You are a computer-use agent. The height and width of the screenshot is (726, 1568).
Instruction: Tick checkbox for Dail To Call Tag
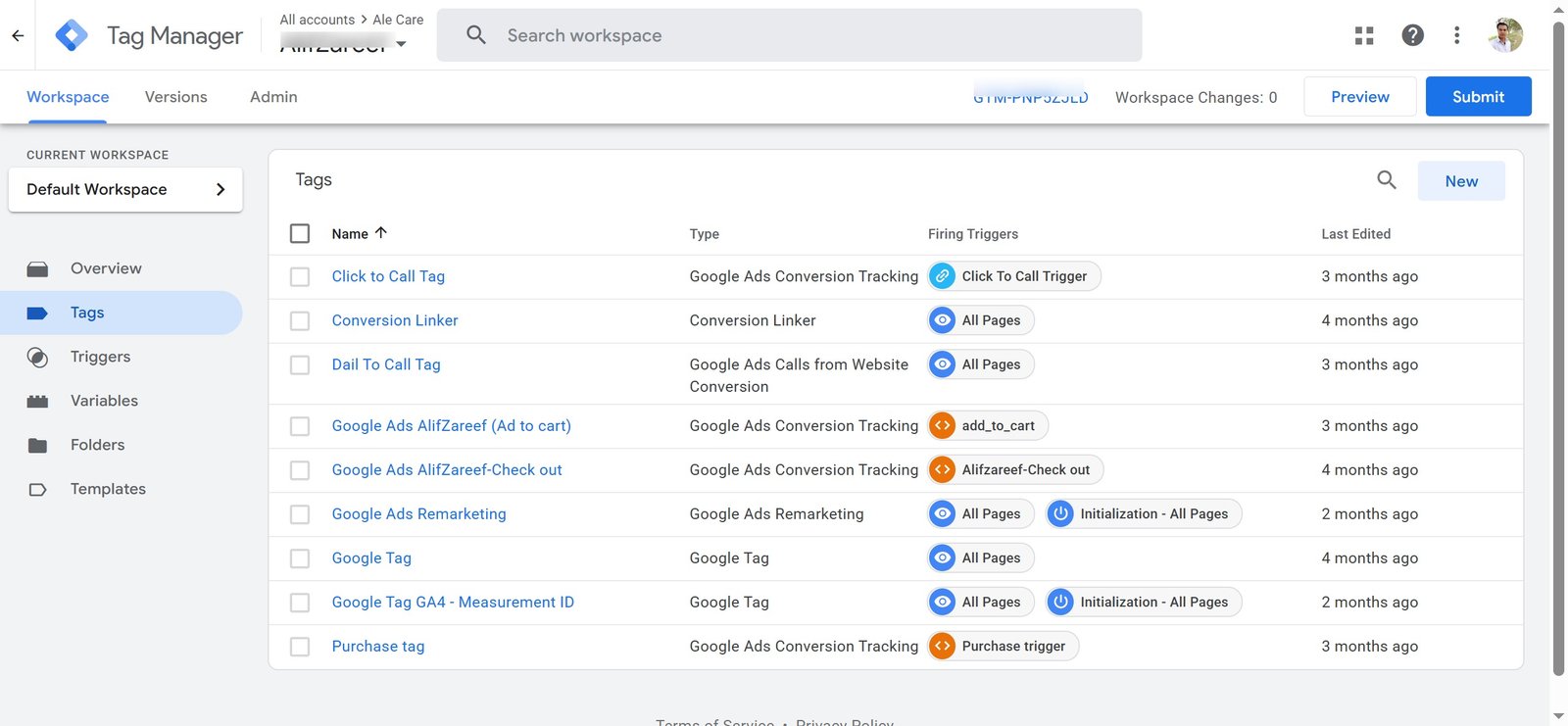[x=300, y=365]
